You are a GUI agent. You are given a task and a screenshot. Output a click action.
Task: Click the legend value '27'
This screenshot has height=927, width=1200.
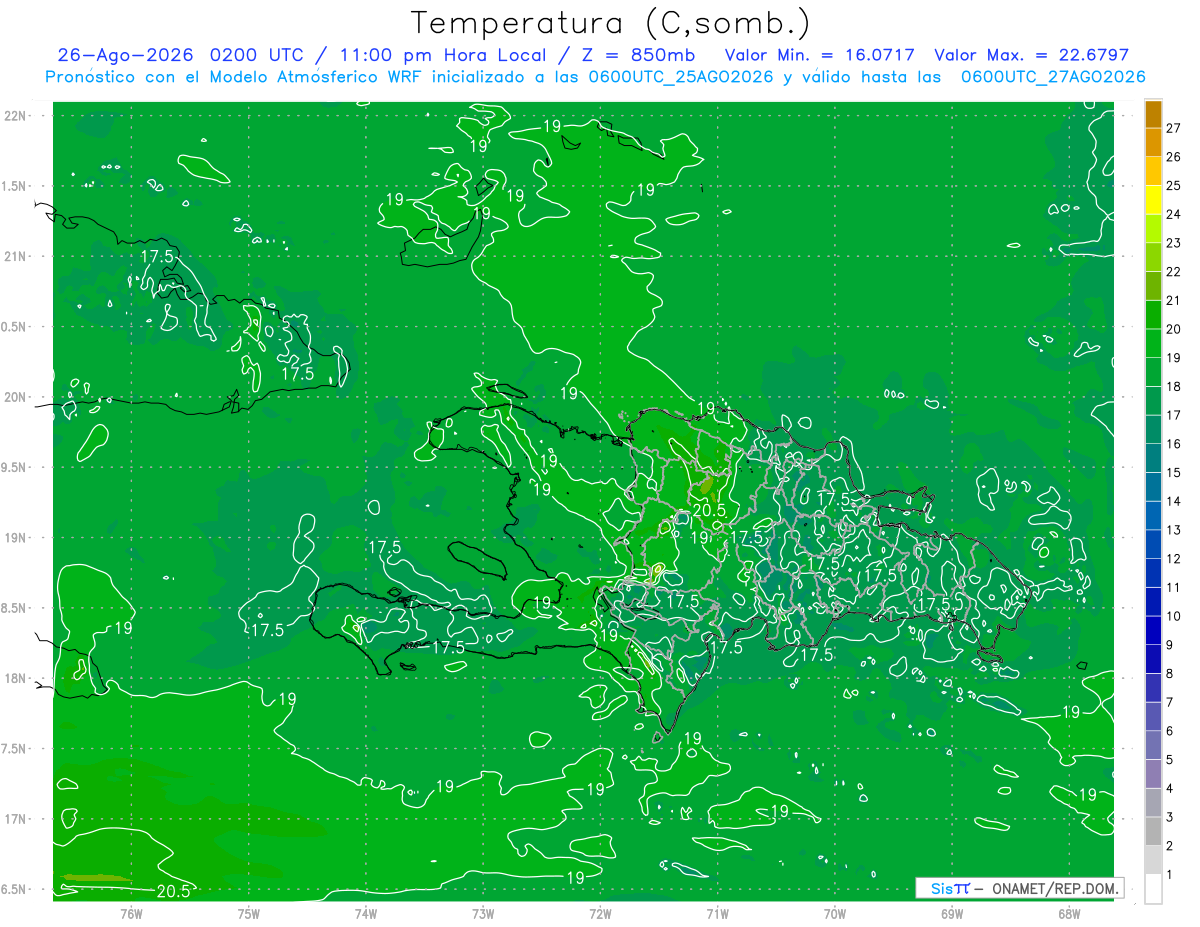(1174, 128)
